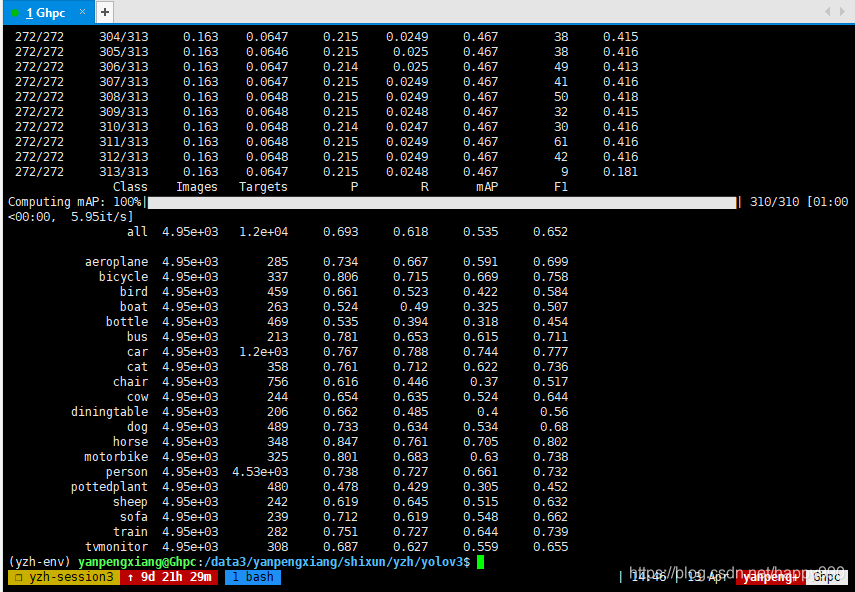
Task: Select the bird class label
Action: pos(134,292)
